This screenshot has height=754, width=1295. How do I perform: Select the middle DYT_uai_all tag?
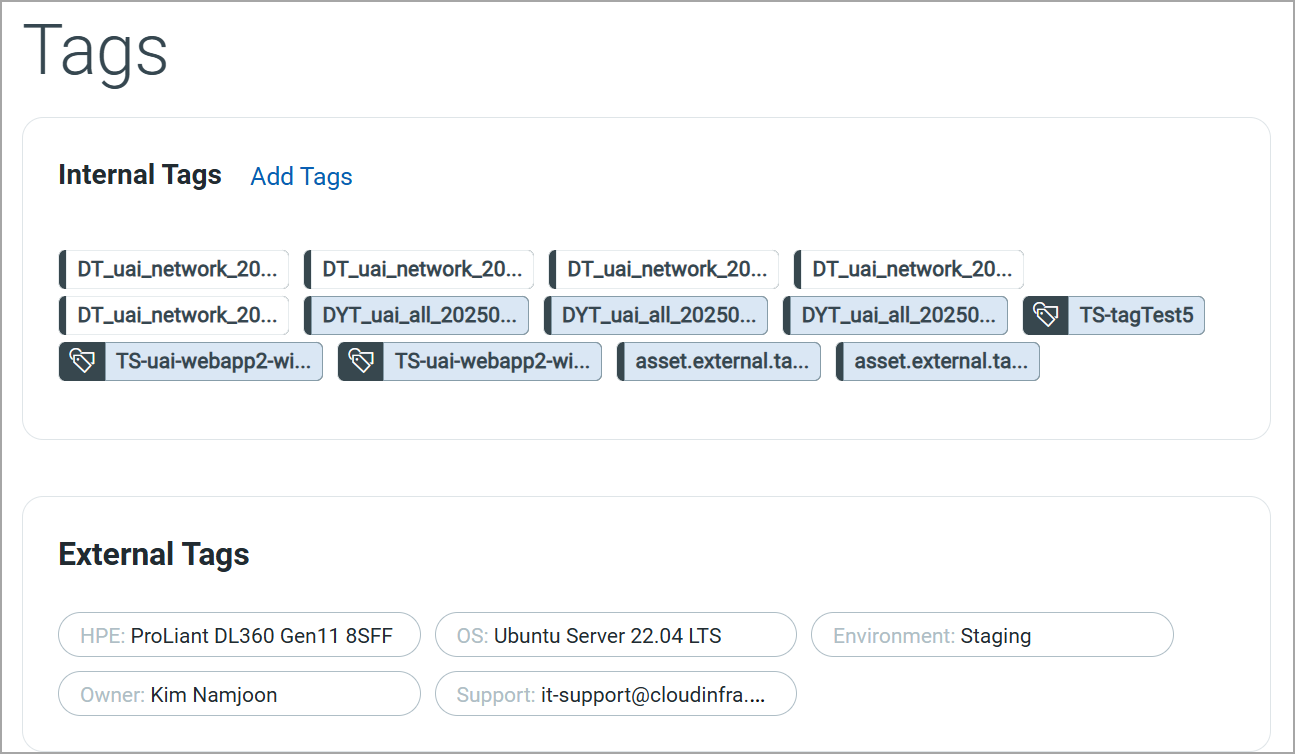[x=658, y=316]
